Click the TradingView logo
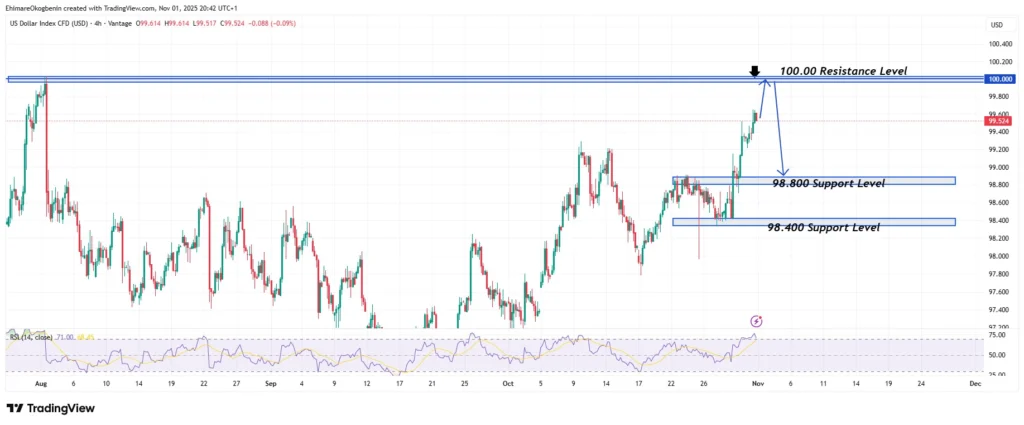The height and width of the screenshot is (425, 1024). click(51, 409)
